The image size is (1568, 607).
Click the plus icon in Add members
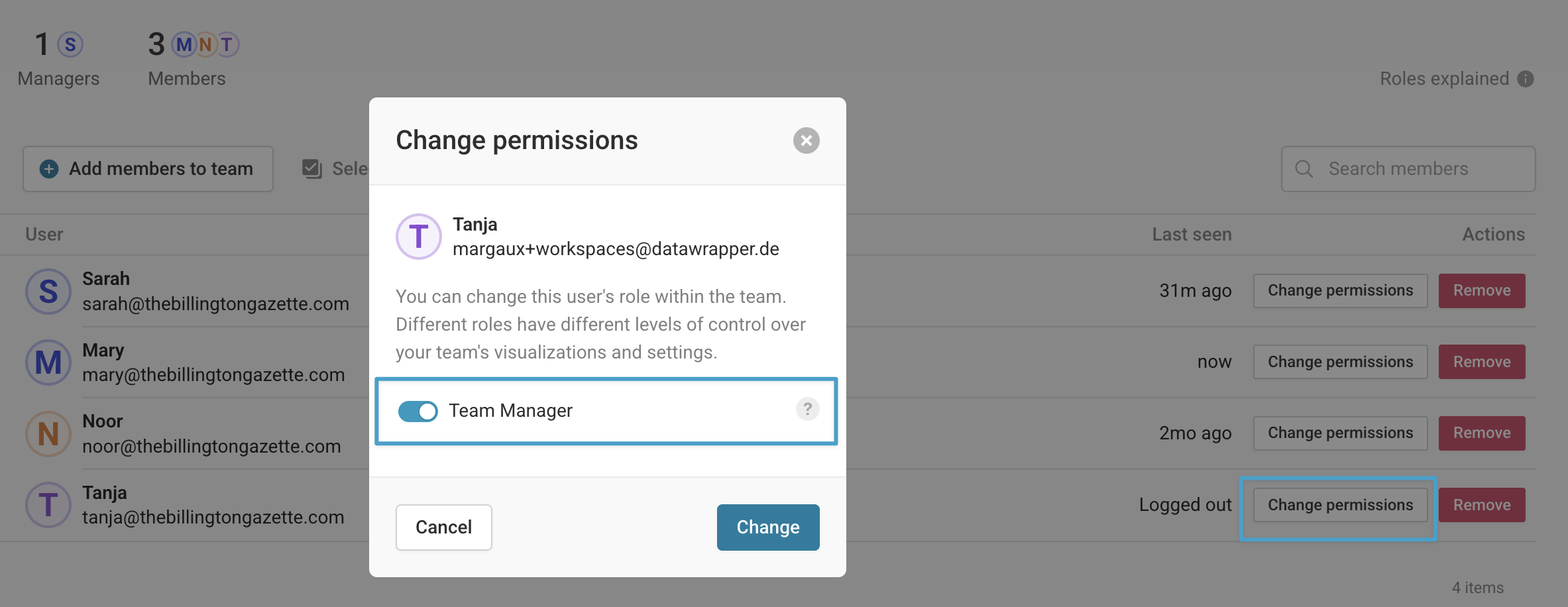pyautogui.click(x=49, y=169)
